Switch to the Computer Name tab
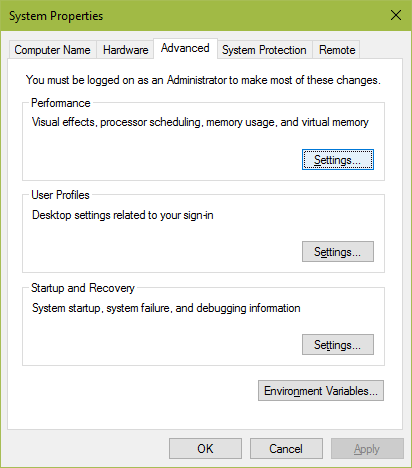This screenshot has width=412, height=468. (x=52, y=50)
